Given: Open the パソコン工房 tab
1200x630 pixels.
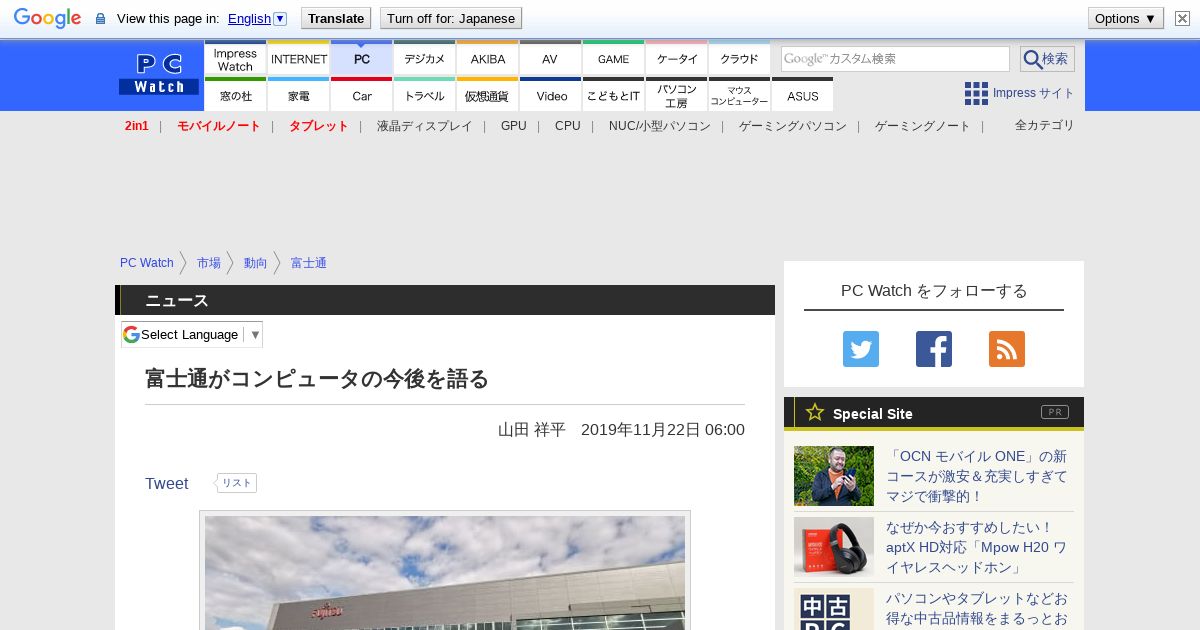Looking at the screenshot, I should pos(677,95).
